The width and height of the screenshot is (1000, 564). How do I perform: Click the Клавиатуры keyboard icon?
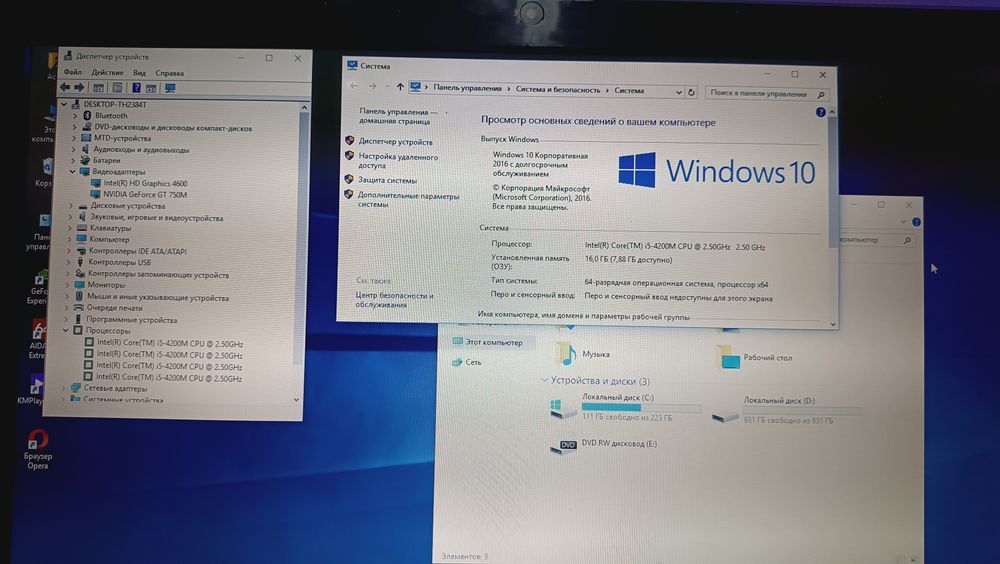coord(82,228)
